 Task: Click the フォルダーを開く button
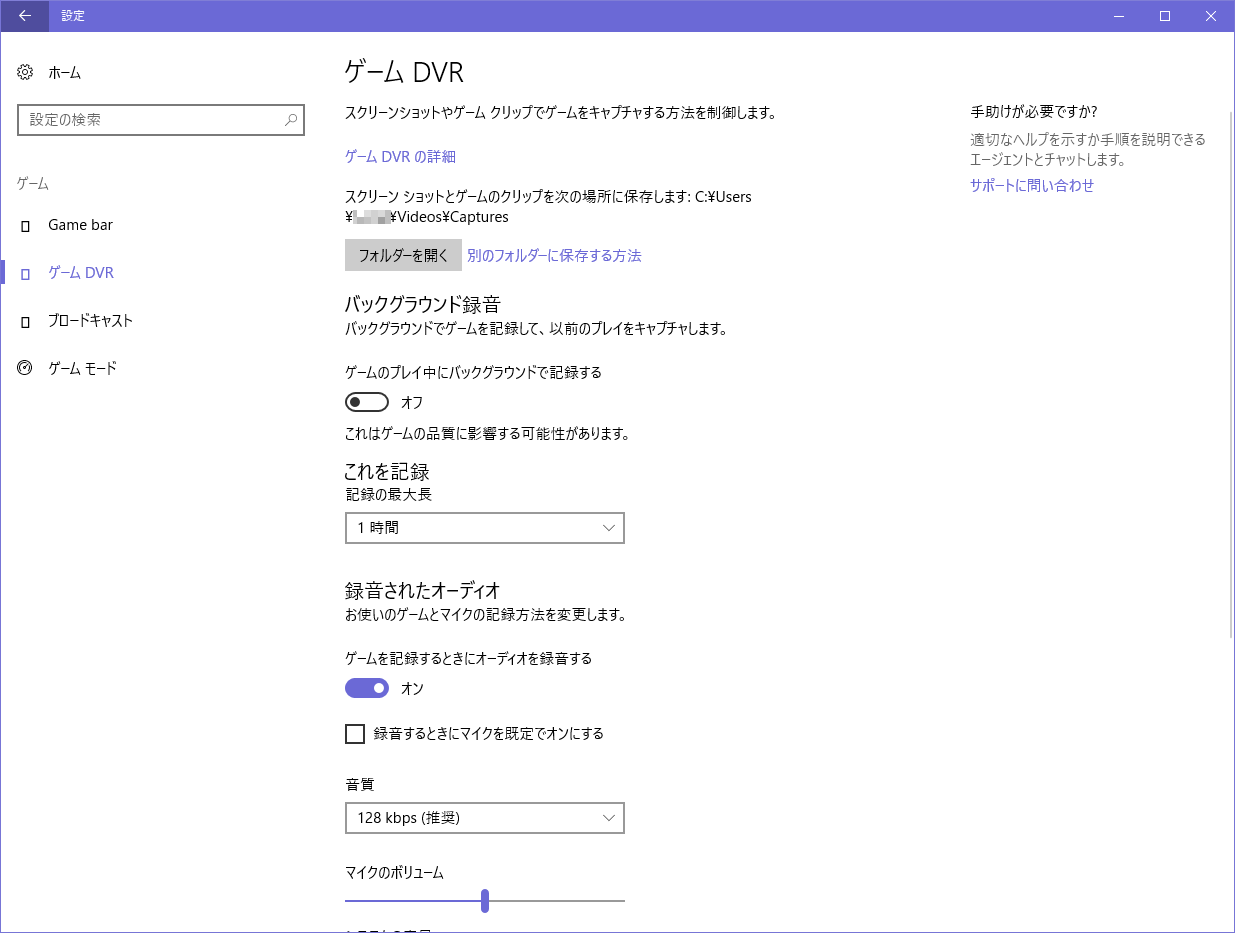pos(403,255)
